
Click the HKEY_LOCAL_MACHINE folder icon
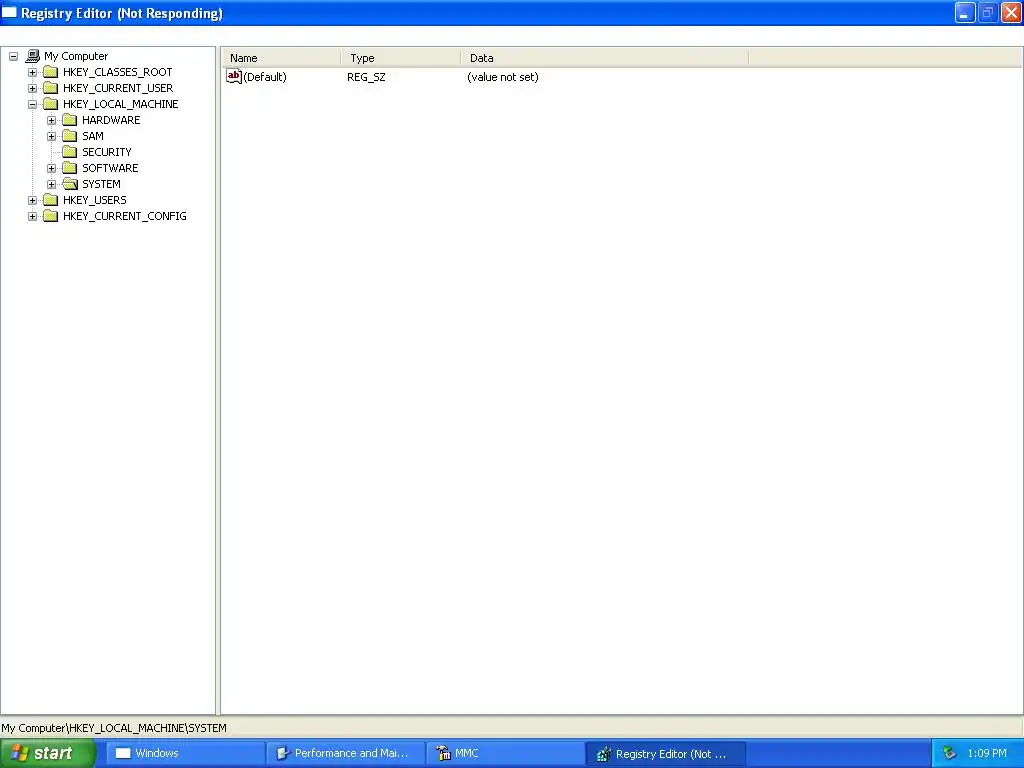click(x=50, y=104)
